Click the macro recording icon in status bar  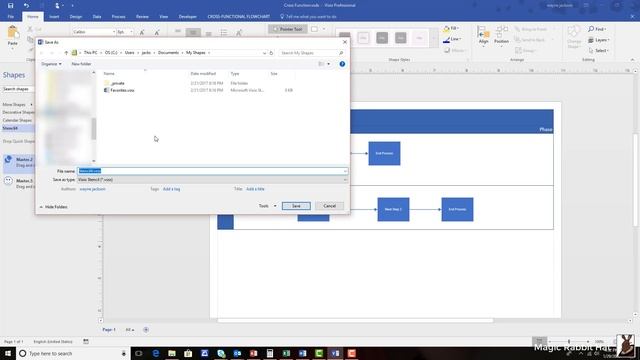pos(86,341)
